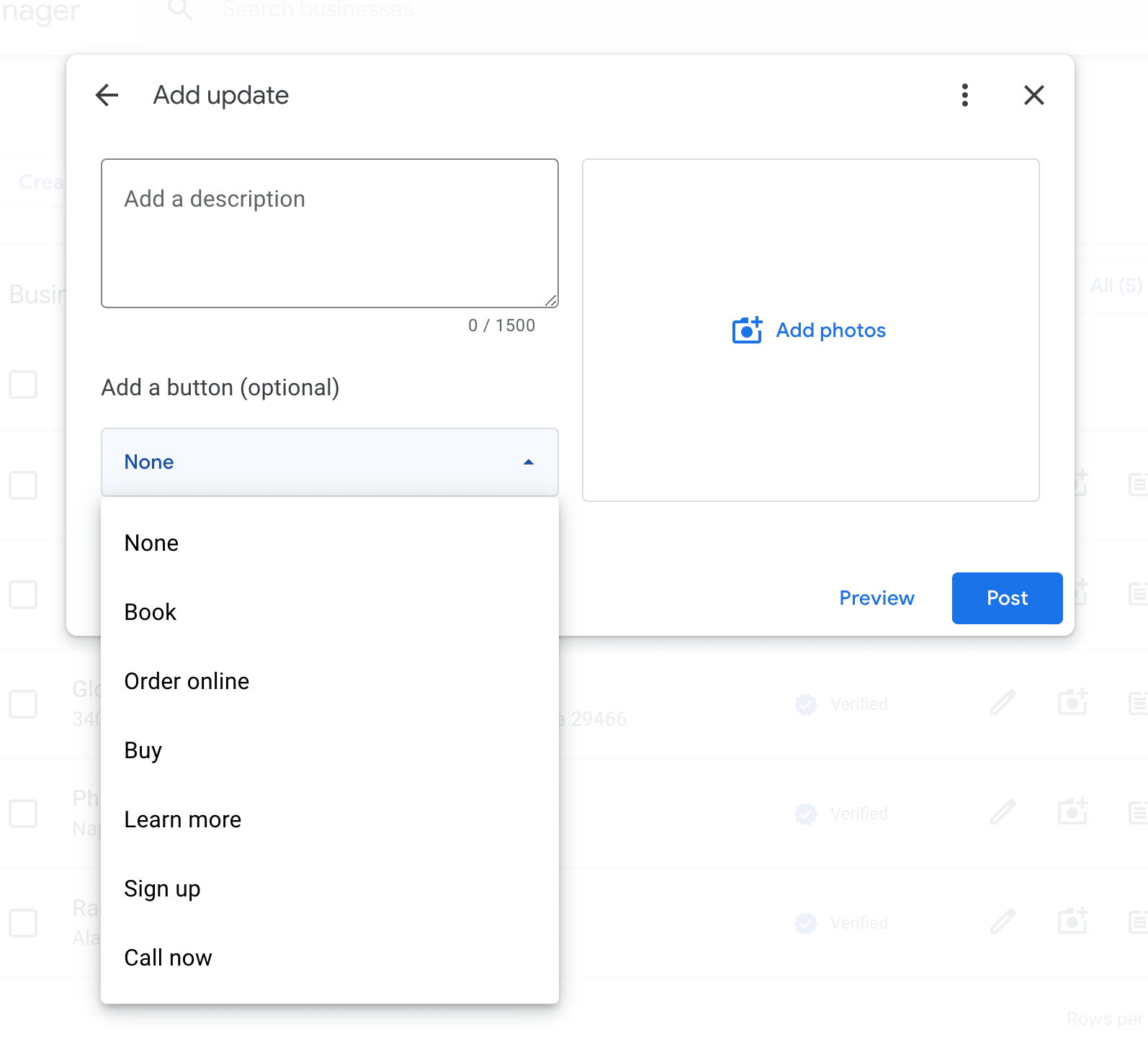1148x1057 pixels.
Task: Click the blue Post button
Action: click(1007, 598)
